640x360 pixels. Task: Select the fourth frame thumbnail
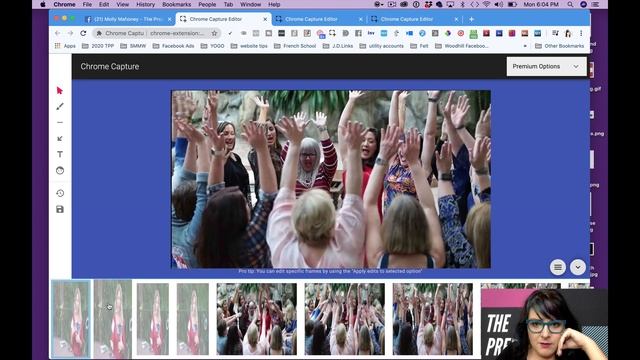pos(193,319)
